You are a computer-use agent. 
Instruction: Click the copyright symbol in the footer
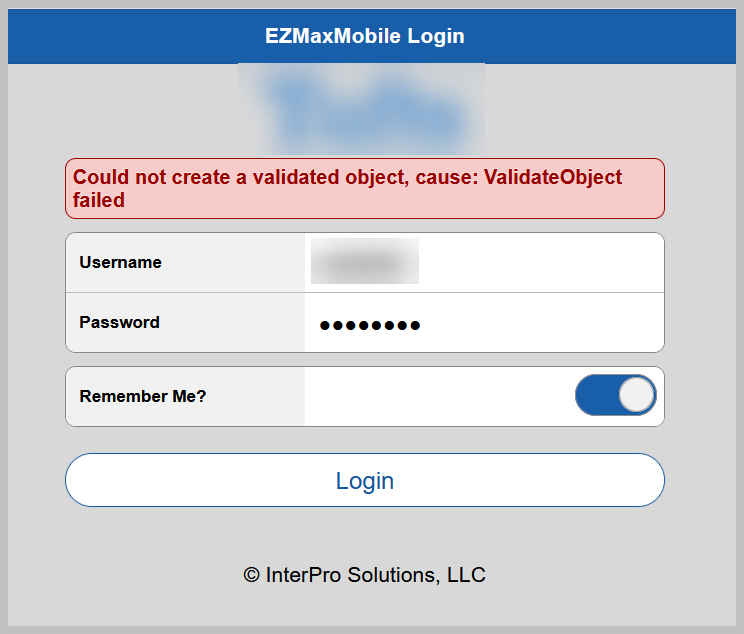coord(251,575)
